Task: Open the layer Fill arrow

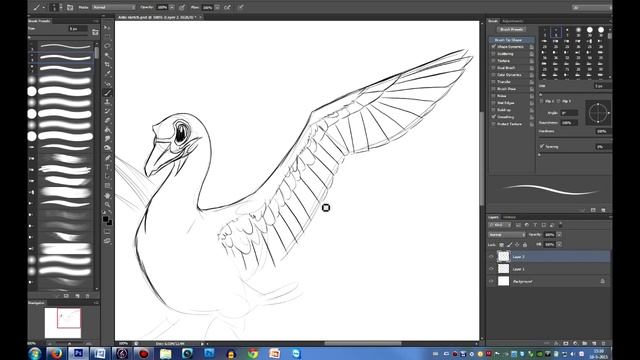Action: pyautogui.click(x=559, y=244)
